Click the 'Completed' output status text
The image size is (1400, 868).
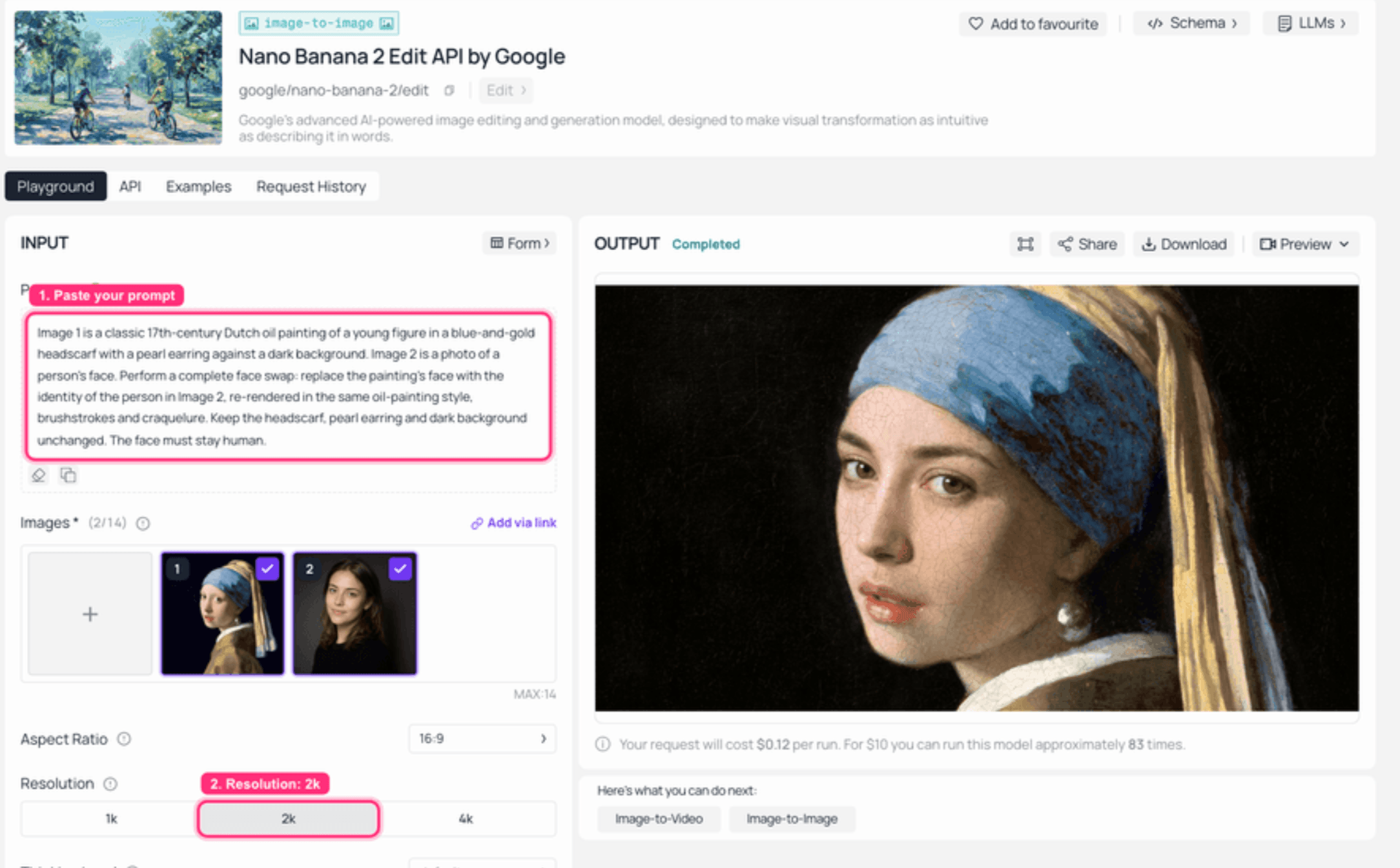point(706,244)
